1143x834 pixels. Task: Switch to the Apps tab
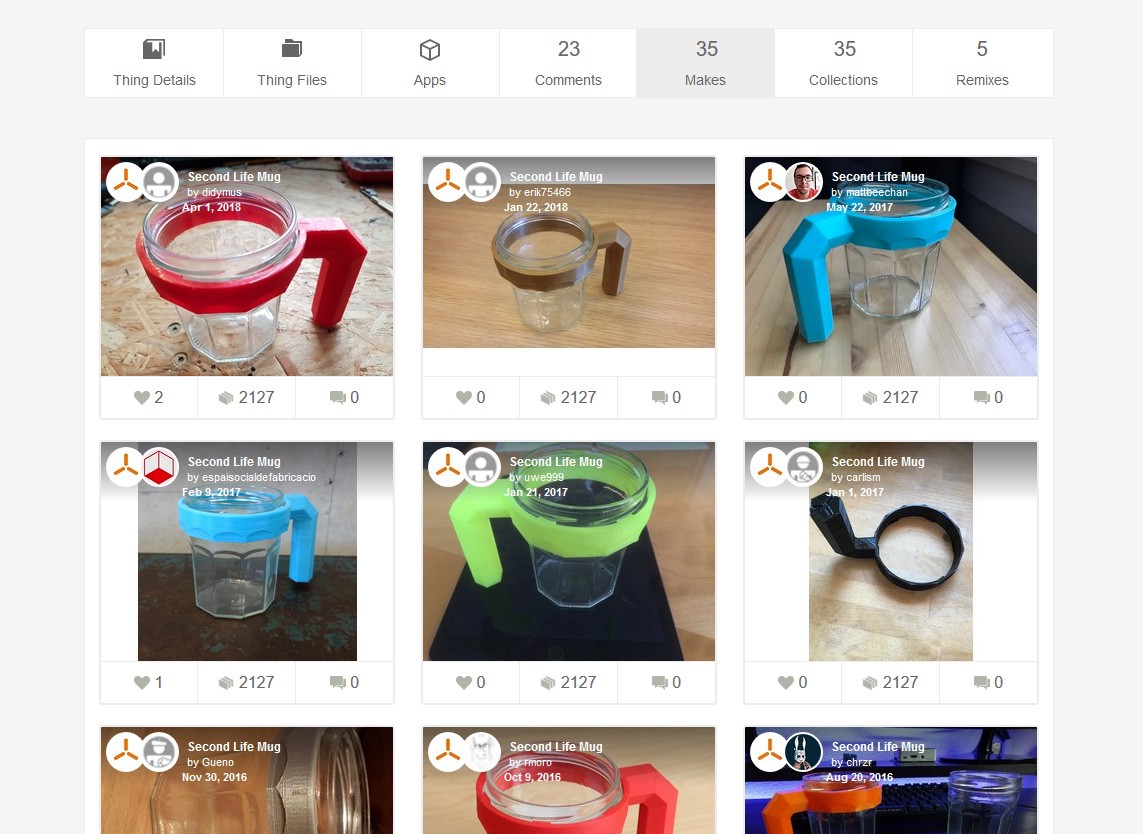pos(430,63)
